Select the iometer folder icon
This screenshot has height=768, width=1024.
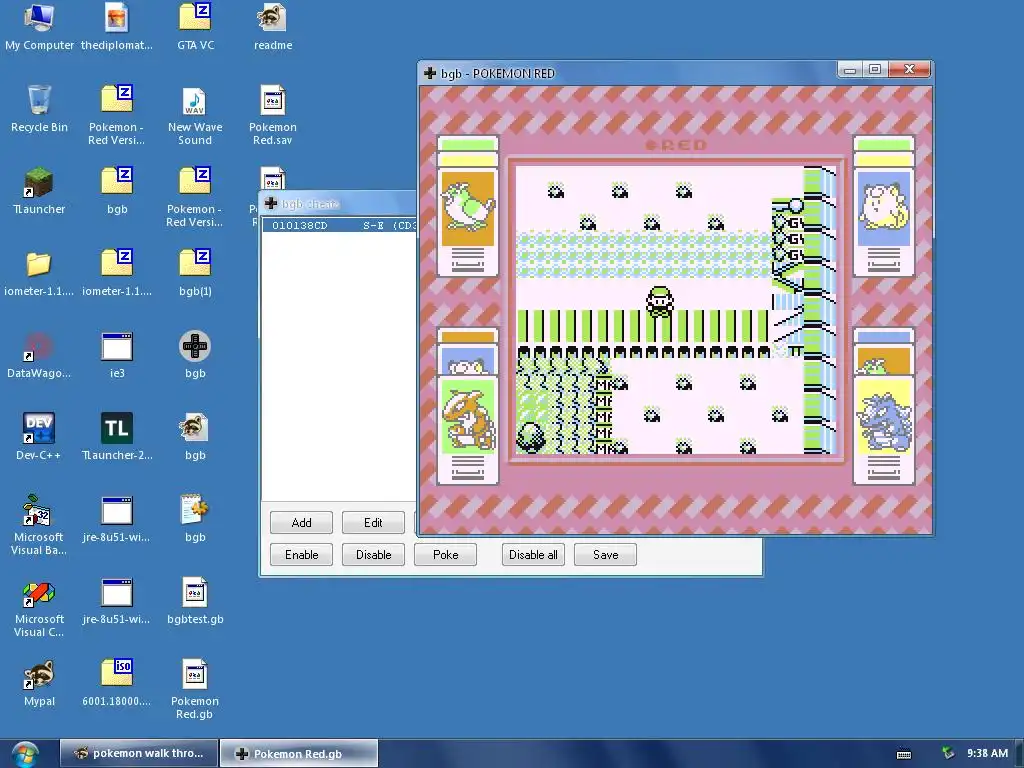39,273
